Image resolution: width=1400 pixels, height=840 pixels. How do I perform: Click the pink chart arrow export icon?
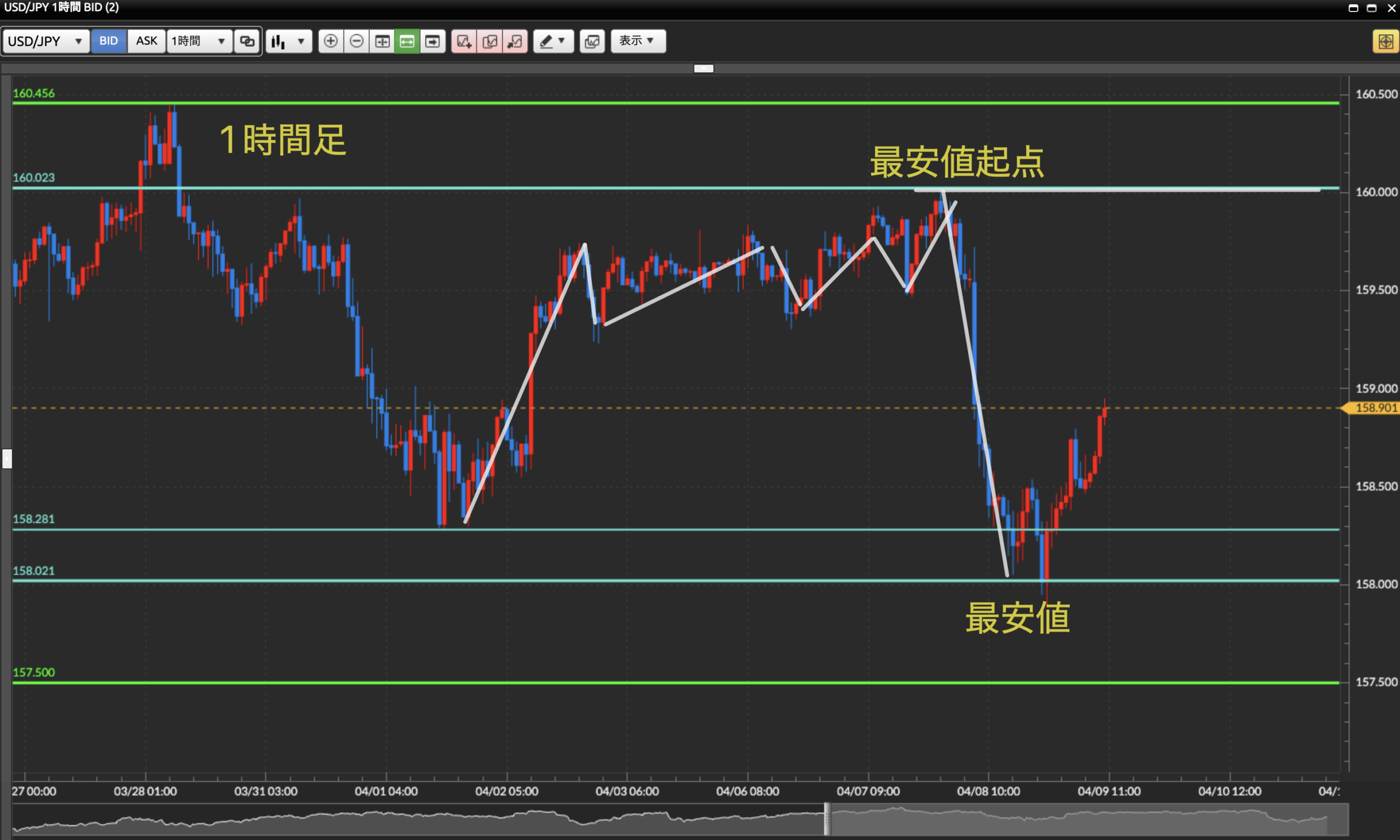515,42
